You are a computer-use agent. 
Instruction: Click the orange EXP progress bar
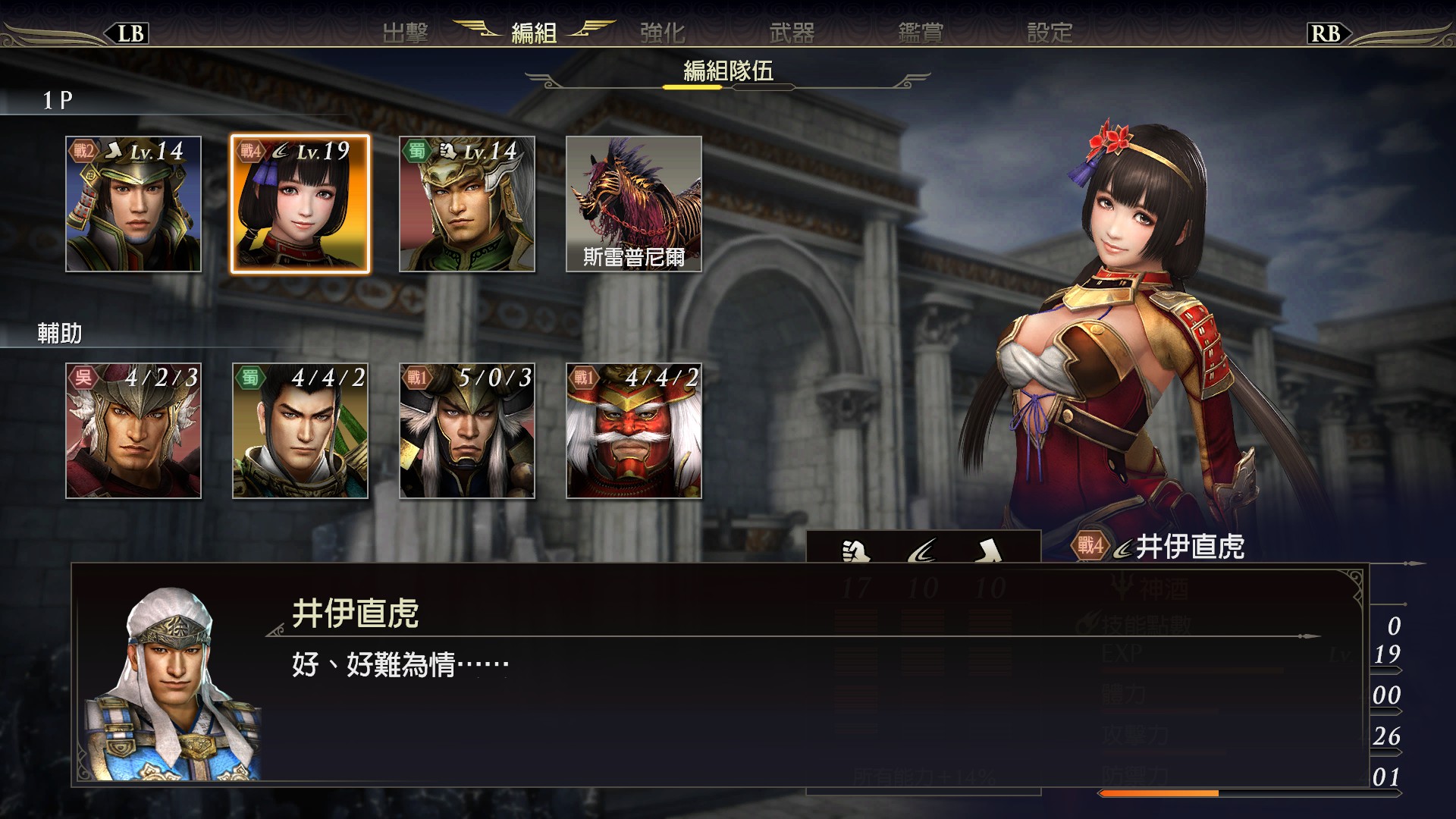click(x=1158, y=793)
